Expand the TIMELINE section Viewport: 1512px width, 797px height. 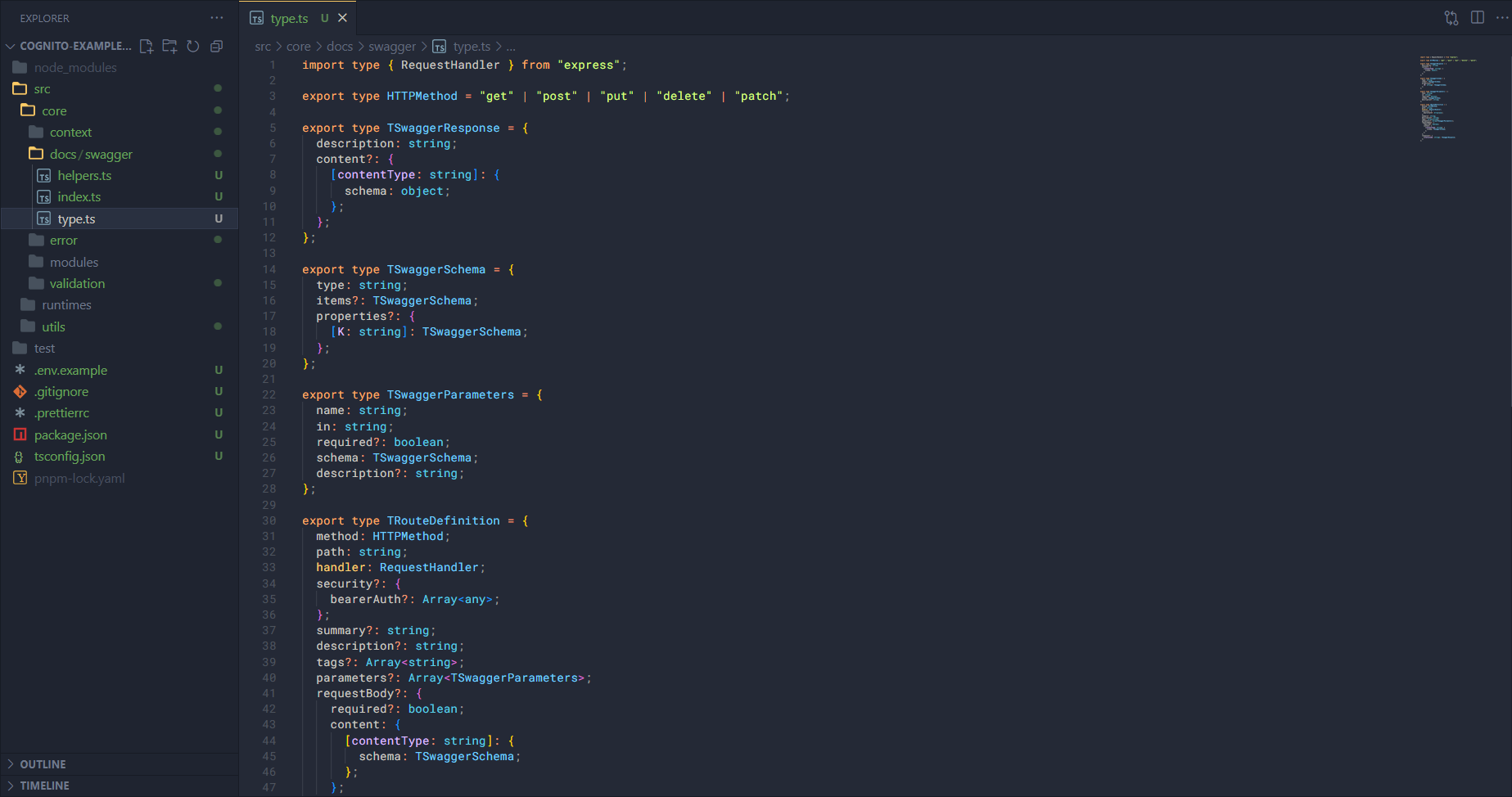tap(44, 786)
